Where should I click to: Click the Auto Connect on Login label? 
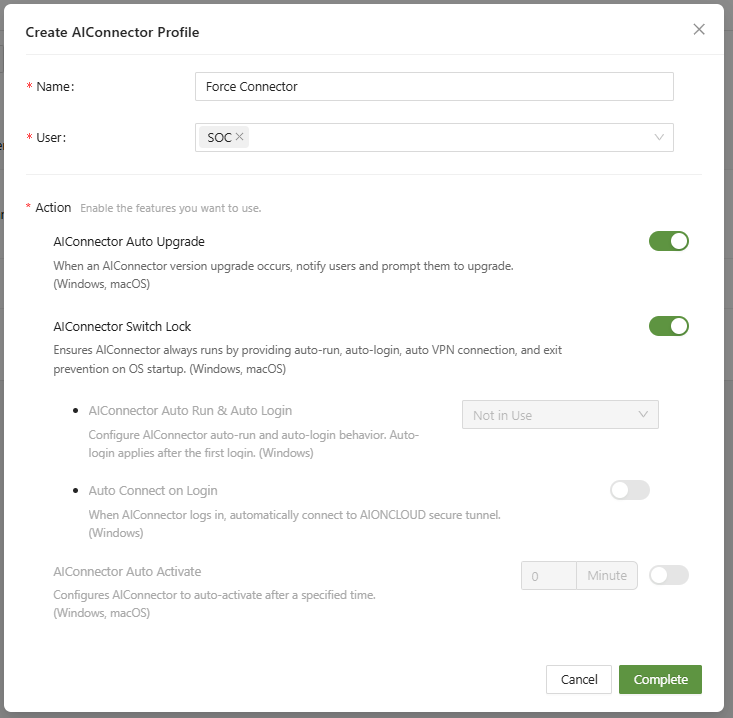click(x=153, y=491)
